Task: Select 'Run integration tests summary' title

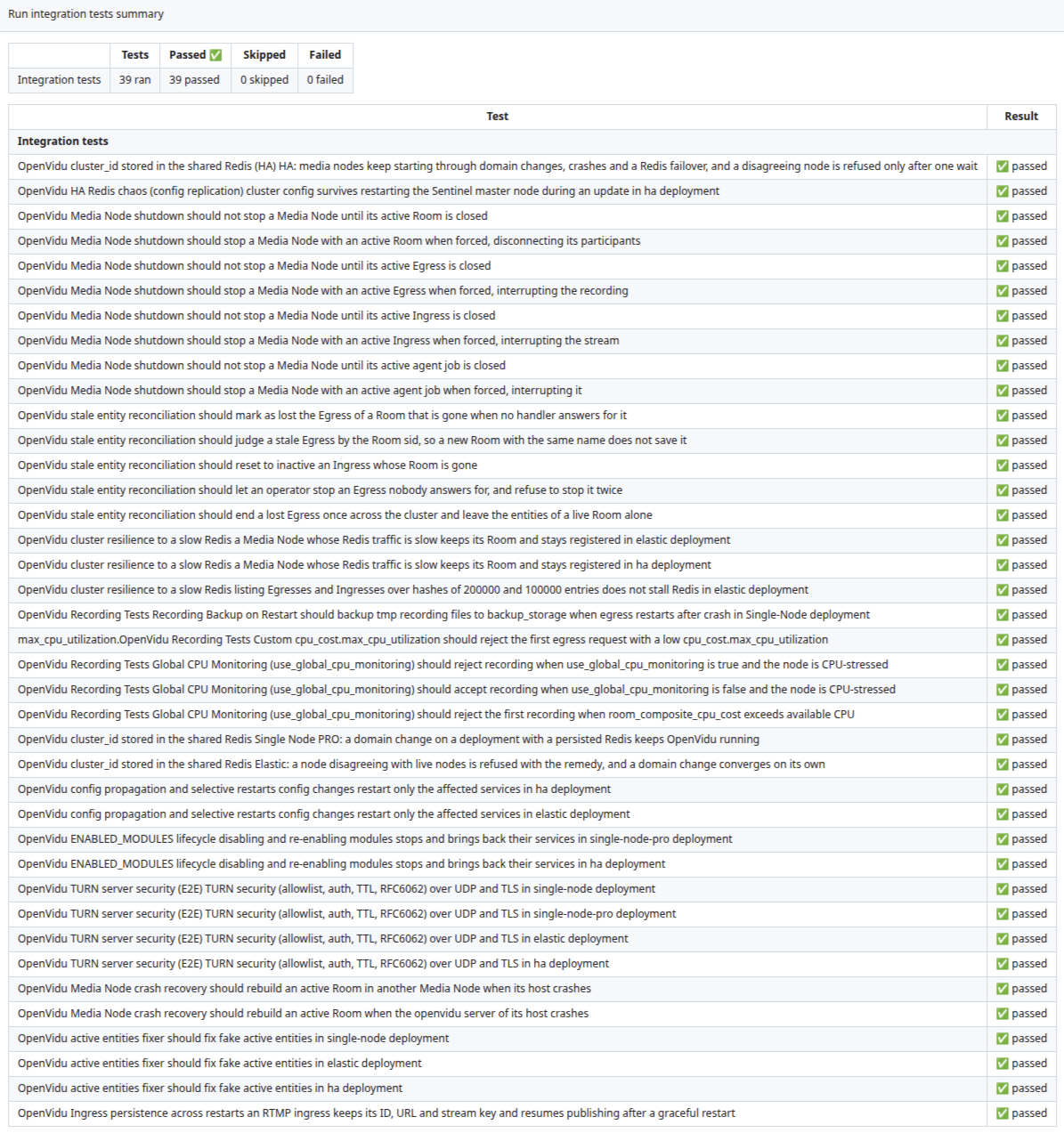Action: pos(86,14)
